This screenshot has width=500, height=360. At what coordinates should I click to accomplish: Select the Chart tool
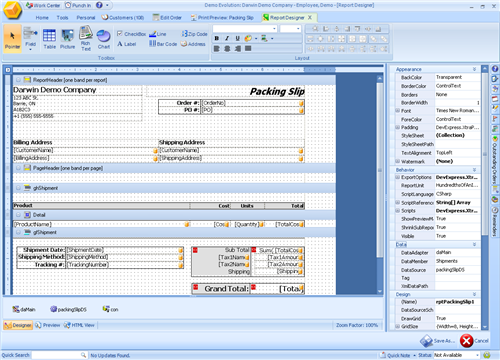(x=104, y=38)
